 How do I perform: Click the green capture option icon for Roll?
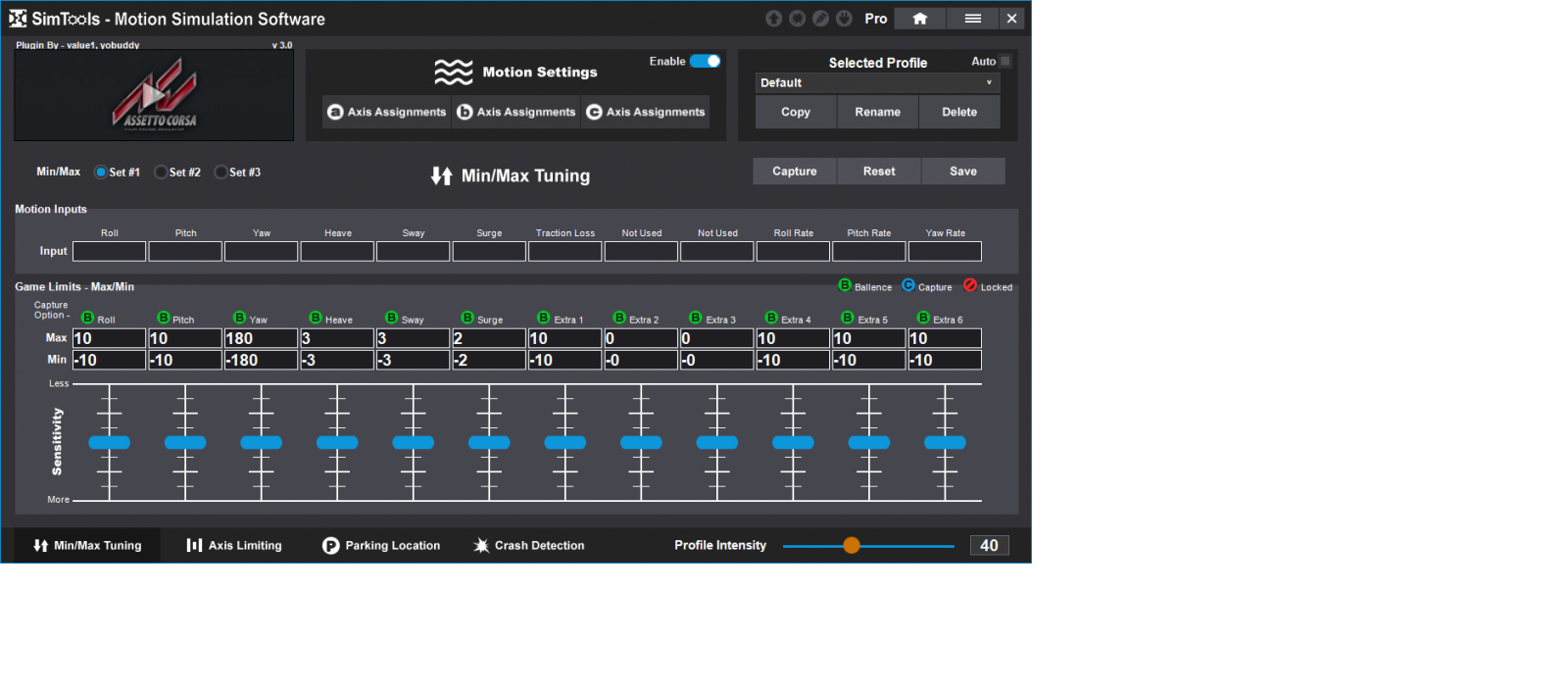point(88,318)
